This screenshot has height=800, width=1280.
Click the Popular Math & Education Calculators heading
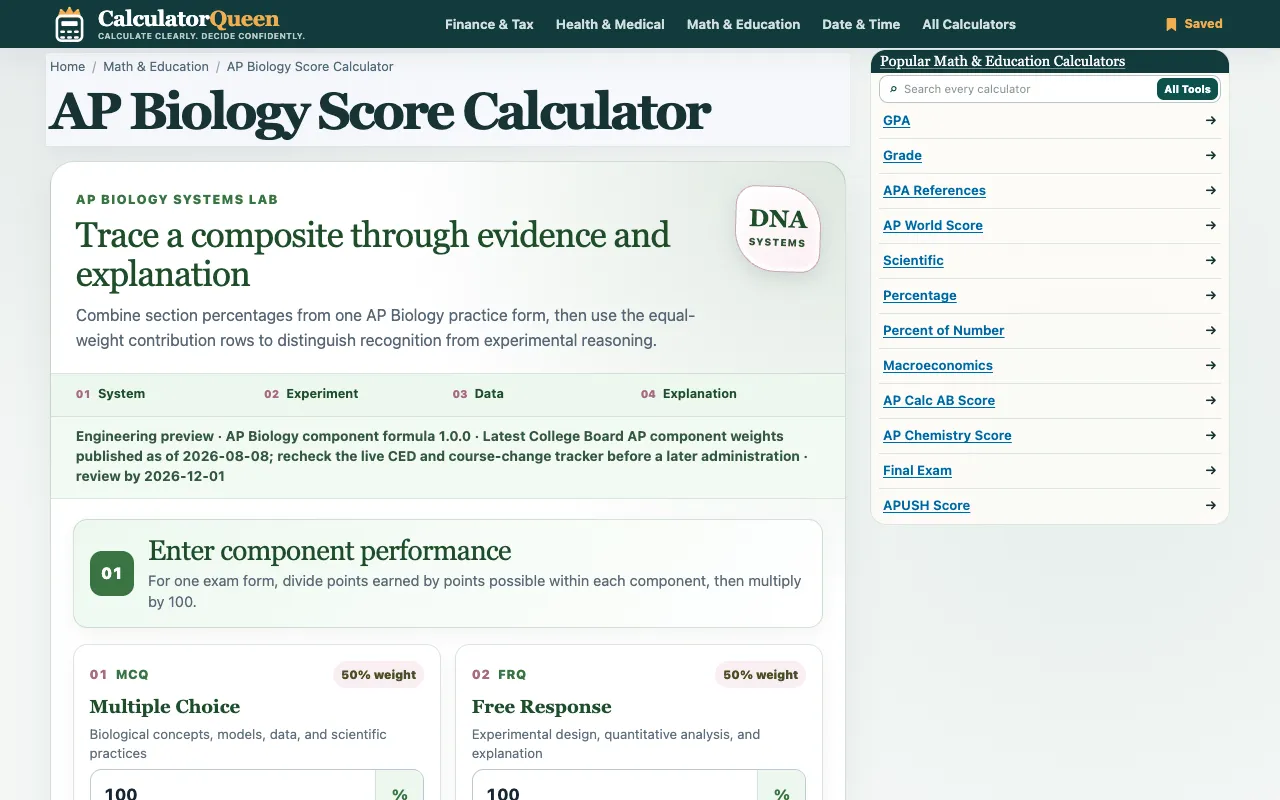coord(1002,61)
